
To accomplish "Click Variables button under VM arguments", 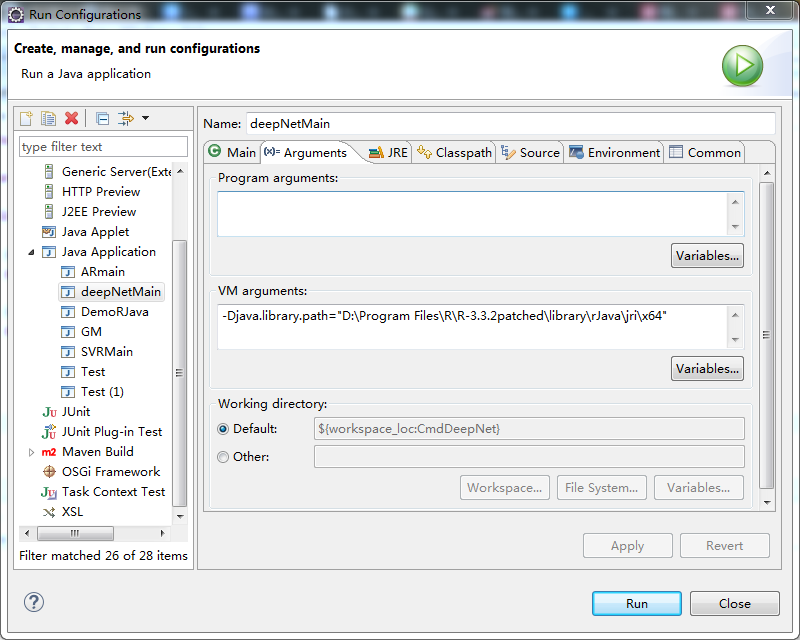I will pos(707,368).
